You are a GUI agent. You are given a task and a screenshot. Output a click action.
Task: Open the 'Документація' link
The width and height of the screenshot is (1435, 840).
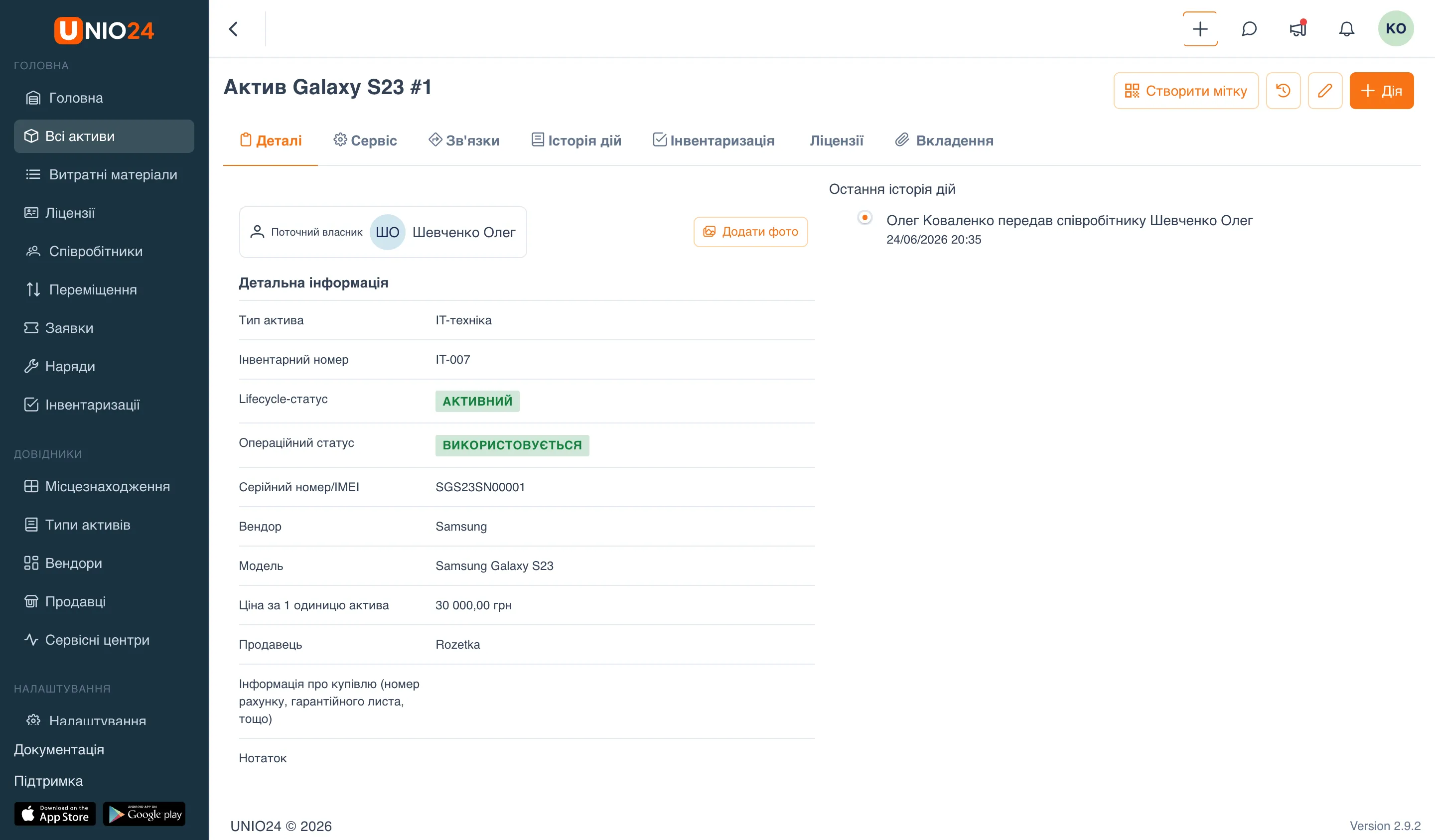pyautogui.click(x=59, y=750)
